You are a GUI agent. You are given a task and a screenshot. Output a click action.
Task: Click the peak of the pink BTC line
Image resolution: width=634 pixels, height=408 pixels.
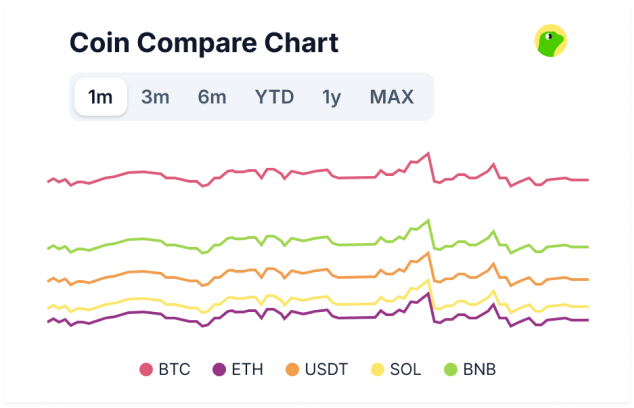coord(428,153)
